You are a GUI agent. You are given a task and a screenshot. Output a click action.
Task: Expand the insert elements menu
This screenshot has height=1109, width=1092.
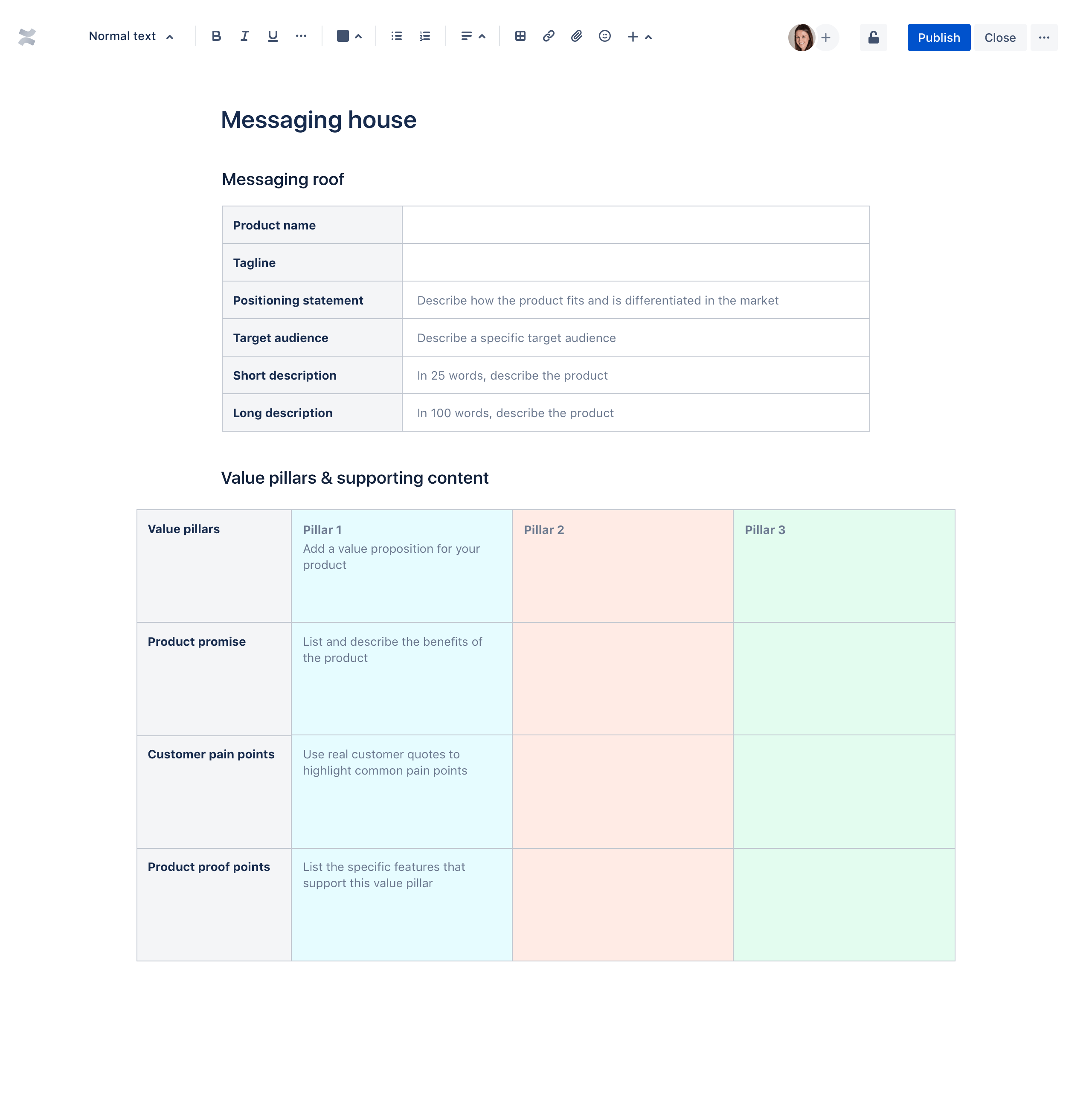coord(649,36)
